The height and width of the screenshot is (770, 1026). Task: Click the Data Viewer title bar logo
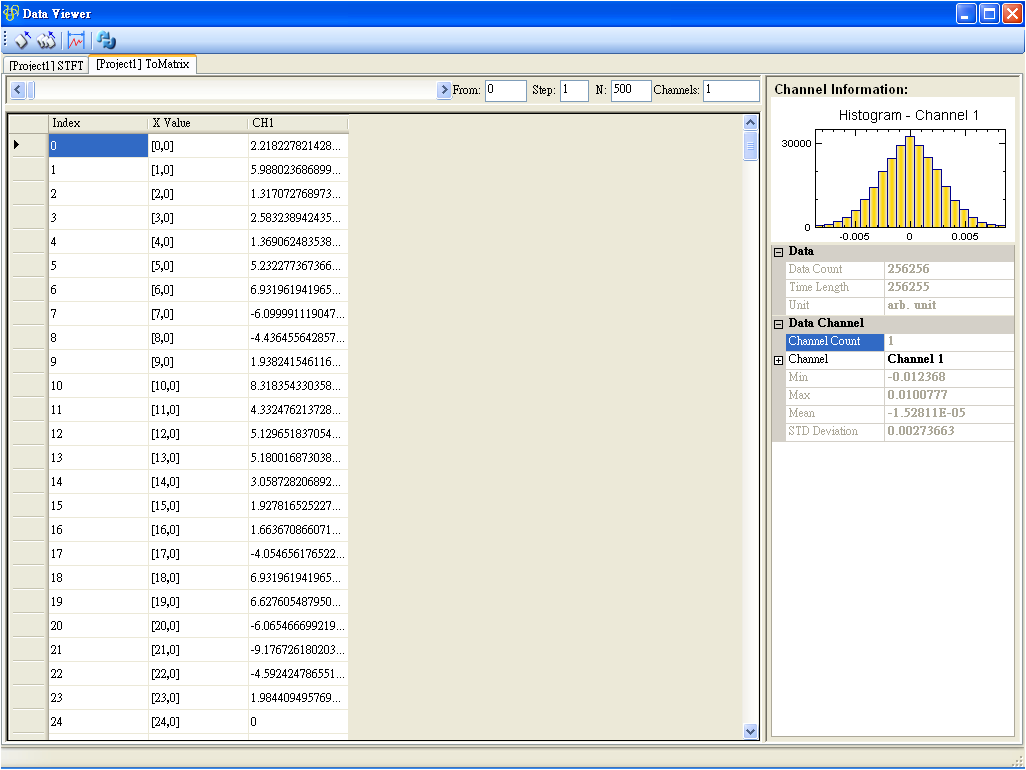[x=11, y=13]
